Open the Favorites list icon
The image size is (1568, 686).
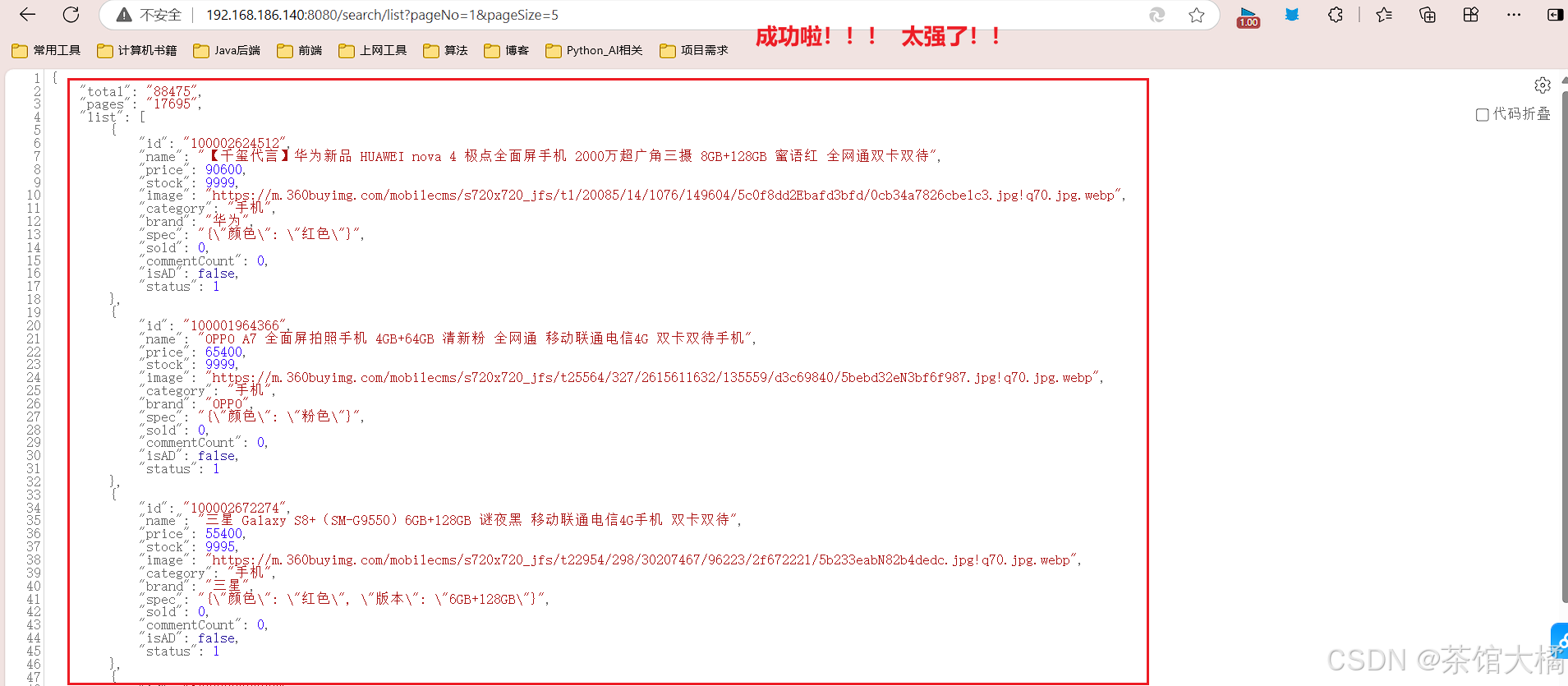pyautogui.click(x=1384, y=15)
